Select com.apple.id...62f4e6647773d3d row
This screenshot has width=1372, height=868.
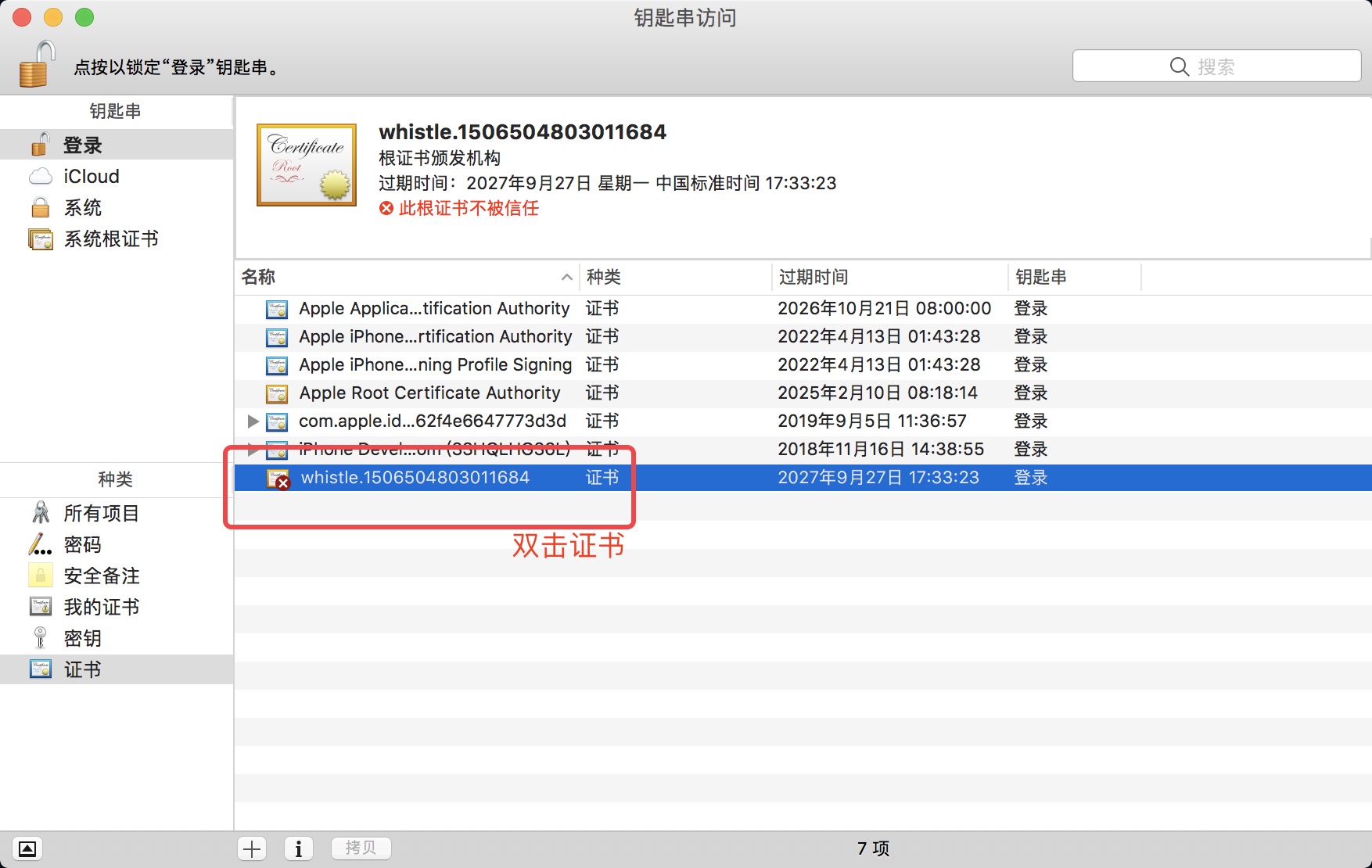803,421
